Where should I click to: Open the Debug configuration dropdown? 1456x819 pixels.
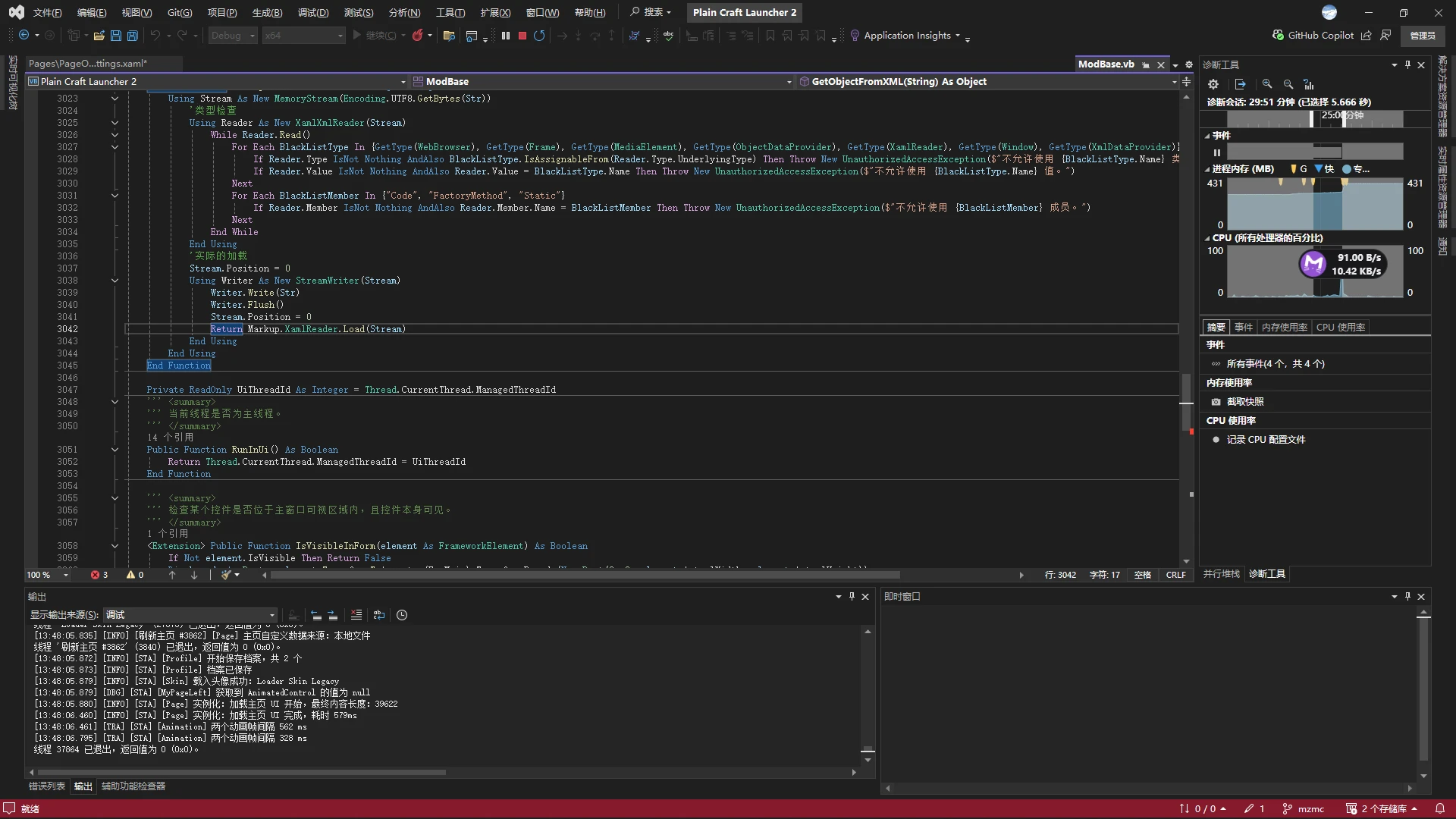233,36
